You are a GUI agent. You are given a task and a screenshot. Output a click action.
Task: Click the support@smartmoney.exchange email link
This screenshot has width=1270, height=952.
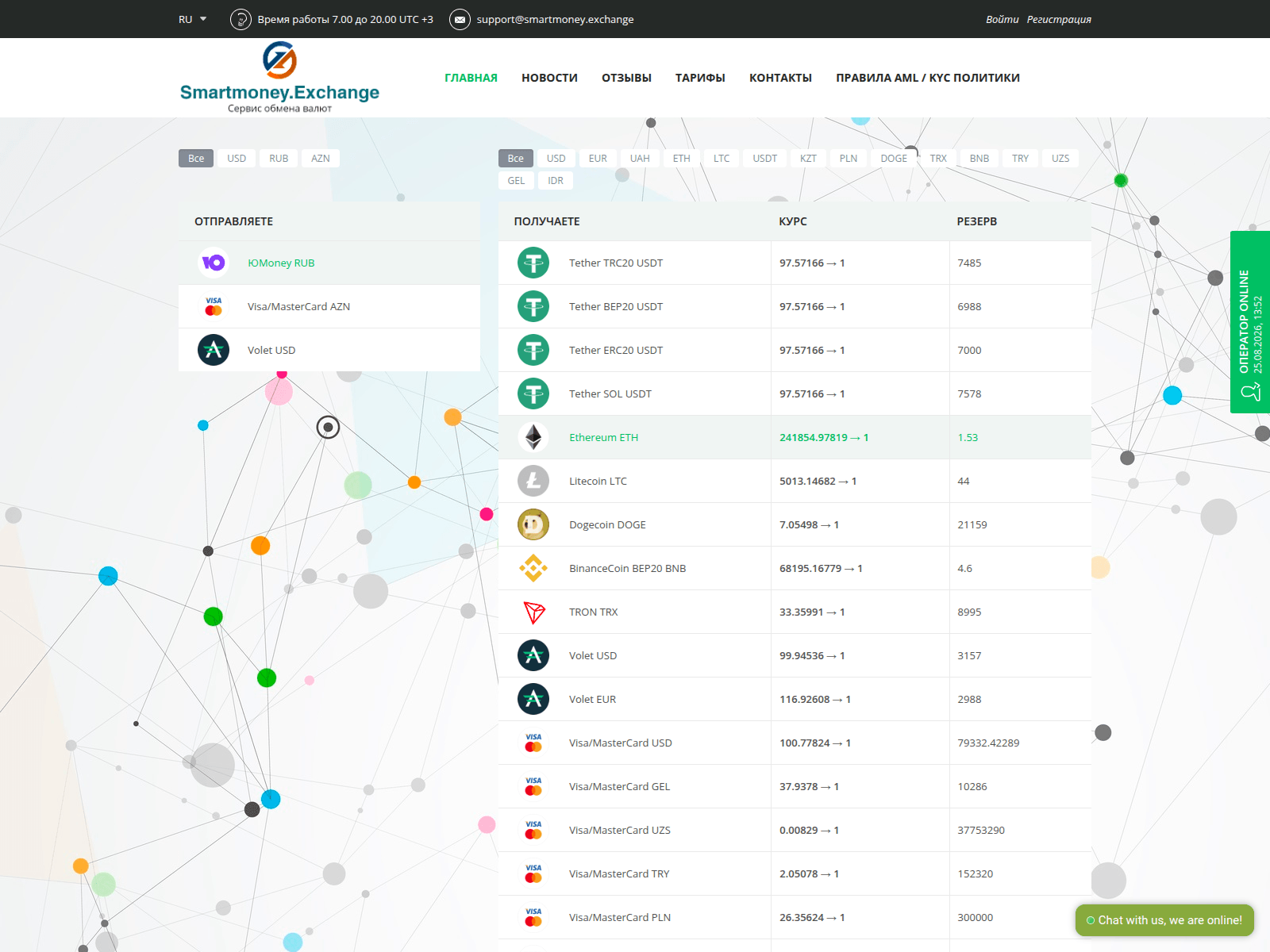point(555,19)
